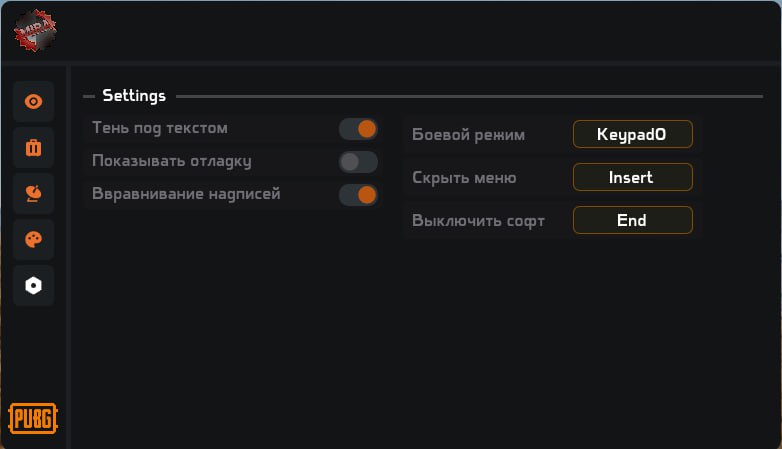Click the Выключить софт label

(x=478, y=221)
